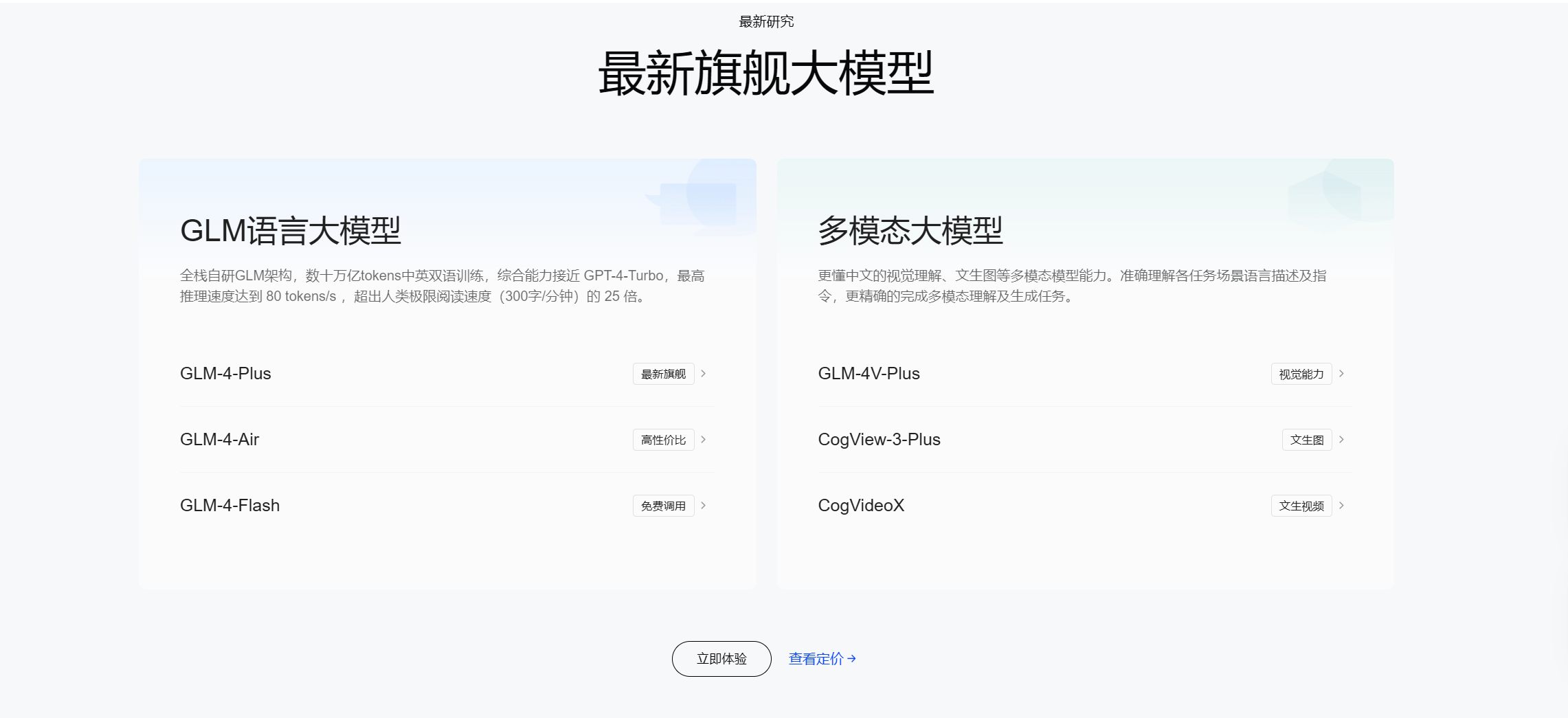This screenshot has width=1568, height=718.
Task: Click chevron arrow next to 文生视频
Action: [x=1341, y=506]
